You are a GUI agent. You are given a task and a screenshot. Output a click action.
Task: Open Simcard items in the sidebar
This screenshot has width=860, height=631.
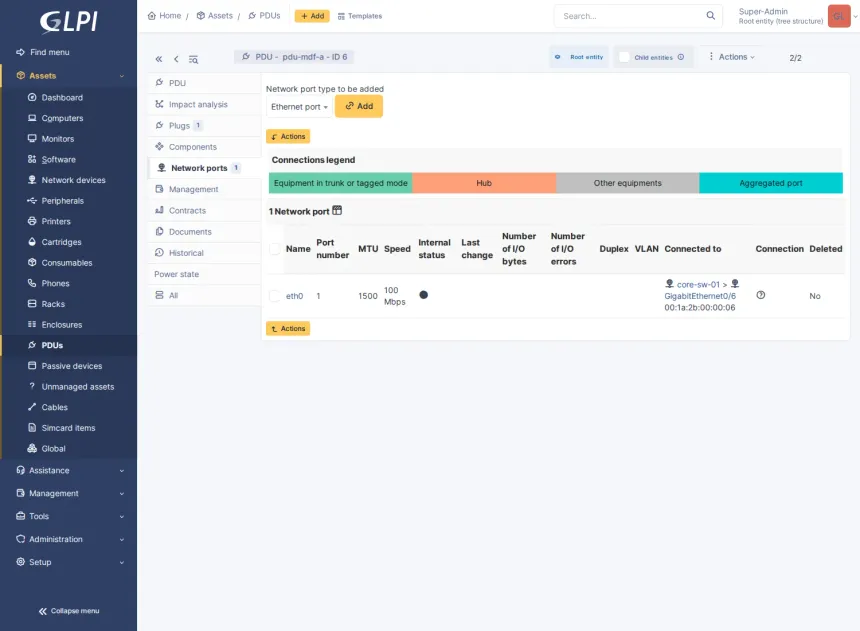[69, 428]
